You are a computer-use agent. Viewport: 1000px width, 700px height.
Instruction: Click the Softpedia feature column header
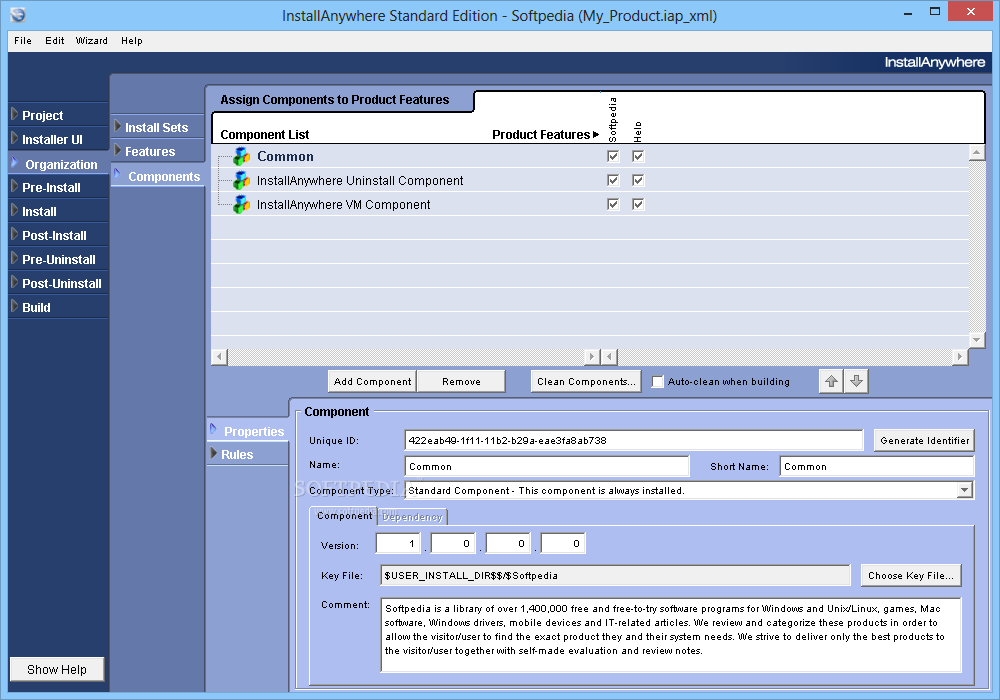click(613, 119)
